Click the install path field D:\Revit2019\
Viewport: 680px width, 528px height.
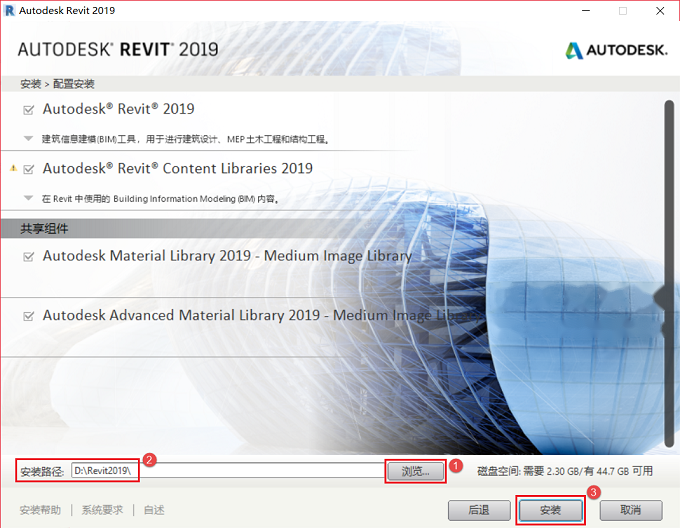pos(227,471)
